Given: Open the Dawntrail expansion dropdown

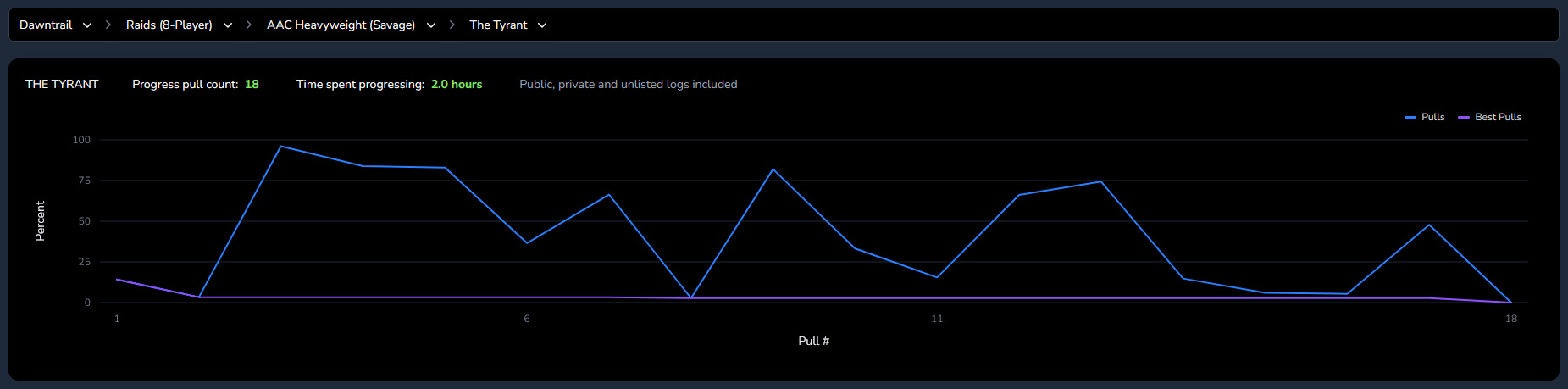Looking at the screenshot, I should pyautogui.click(x=55, y=25).
